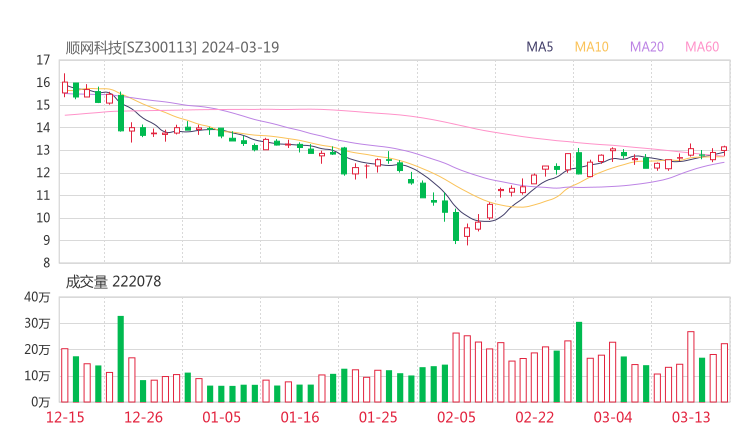Viewport: 740px width, 440px height.
Task: Click the 12-15 date axis label
Action: [65, 417]
